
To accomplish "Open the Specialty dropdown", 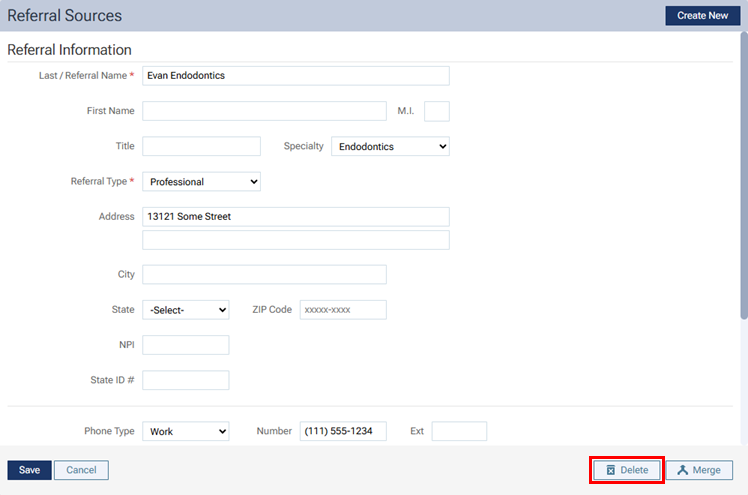I will (x=390, y=146).
